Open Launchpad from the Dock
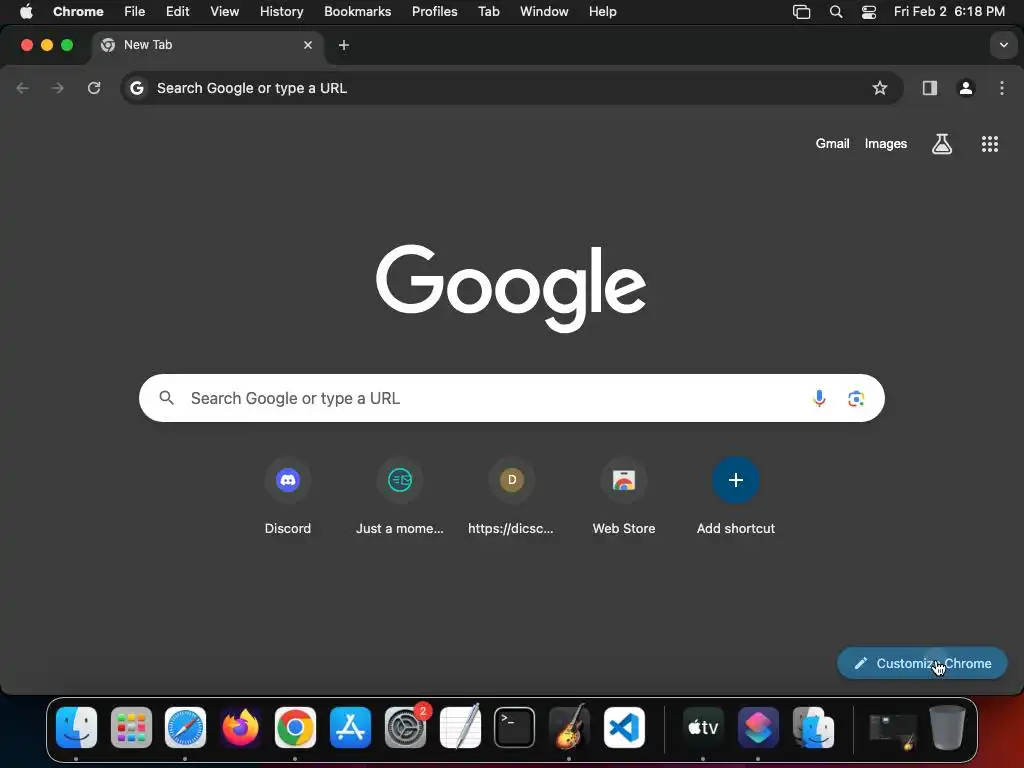The width and height of the screenshot is (1024, 768). coord(131,728)
